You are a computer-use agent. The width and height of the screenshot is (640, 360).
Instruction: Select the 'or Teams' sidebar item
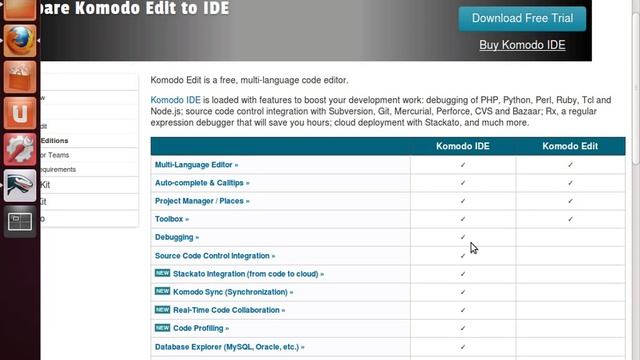[x=55, y=155]
